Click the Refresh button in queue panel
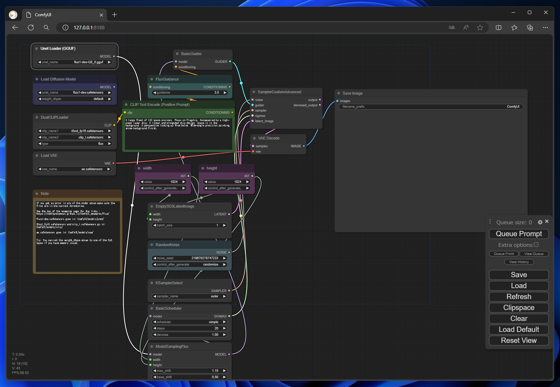This screenshot has height=387, width=560. [x=519, y=297]
